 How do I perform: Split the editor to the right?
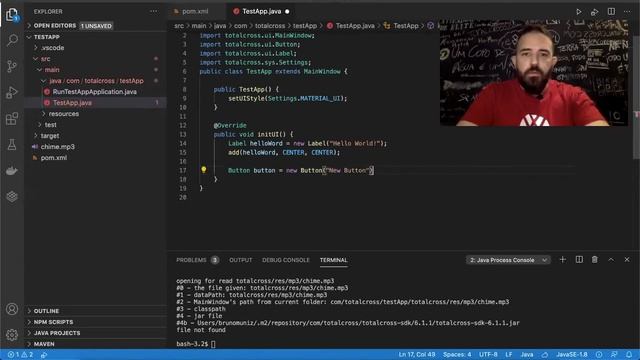611,11
